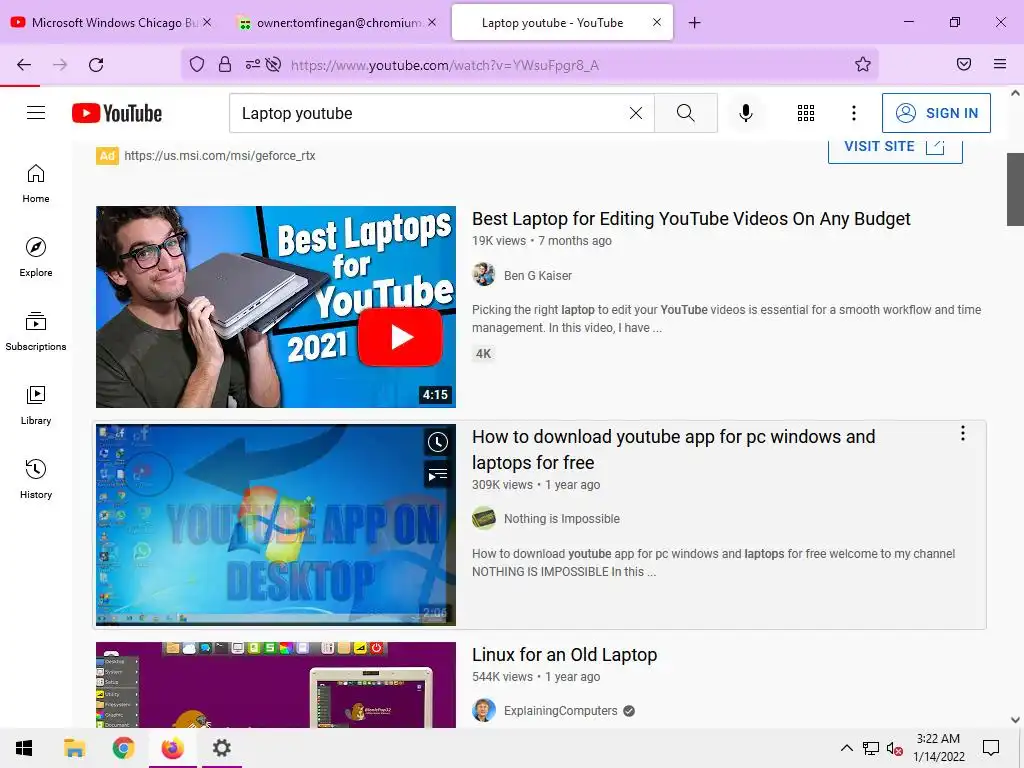The image size is (1024, 768).
Task: Play the Best Laptops for YouTube thumbnail
Action: [x=276, y=307]
